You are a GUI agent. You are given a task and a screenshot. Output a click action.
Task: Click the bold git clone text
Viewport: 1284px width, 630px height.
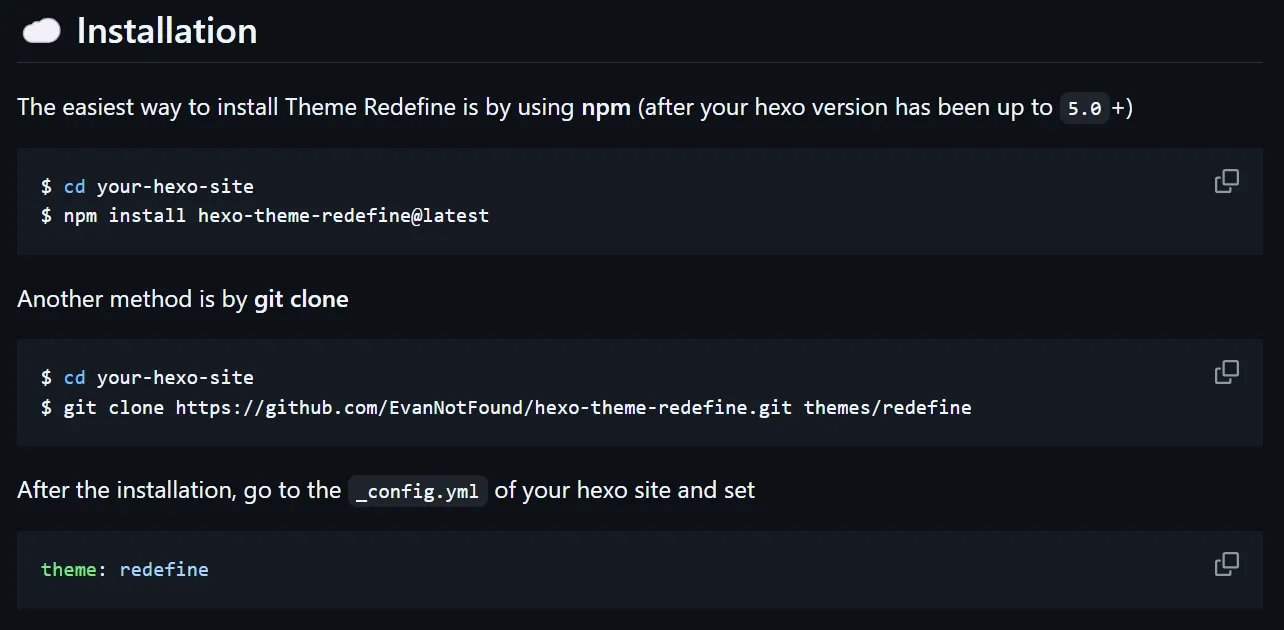pos(301,299)
